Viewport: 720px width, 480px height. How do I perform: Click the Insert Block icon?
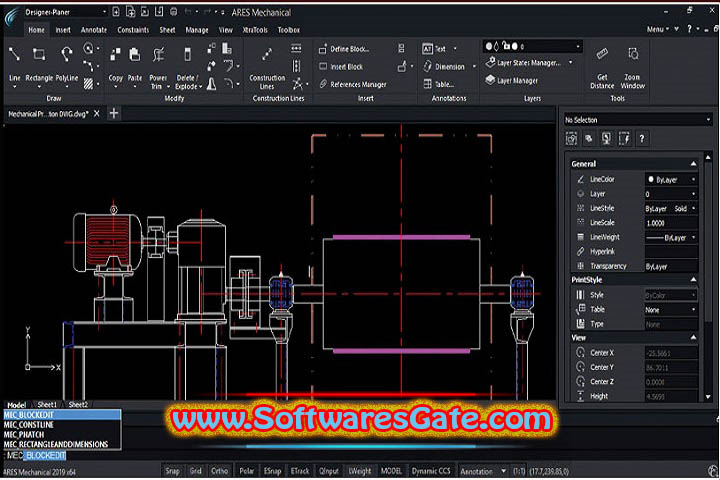[323, 67]
